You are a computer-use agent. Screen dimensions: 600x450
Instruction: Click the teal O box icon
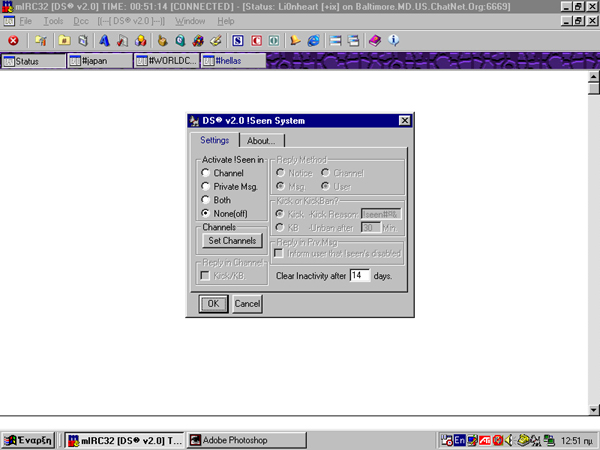(x=274, y=40)
